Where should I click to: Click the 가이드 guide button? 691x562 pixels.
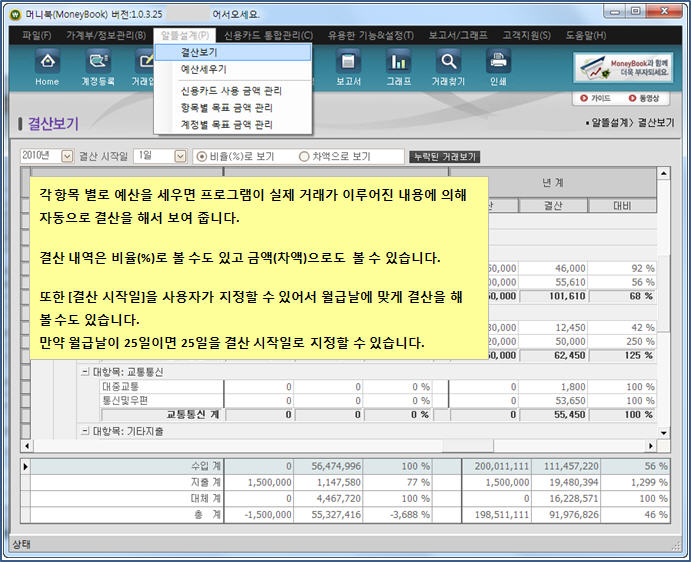(596, 99)
